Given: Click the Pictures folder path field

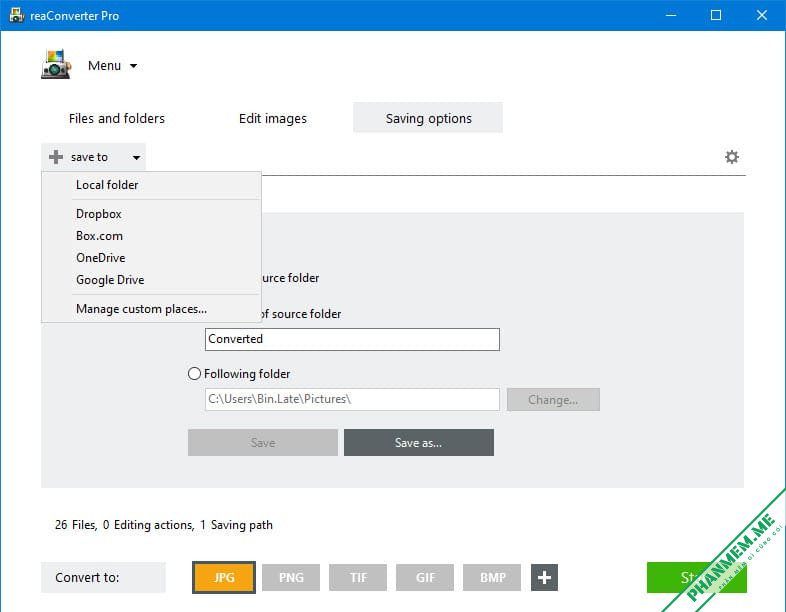Looking at the screenshot, I should 352,399.
